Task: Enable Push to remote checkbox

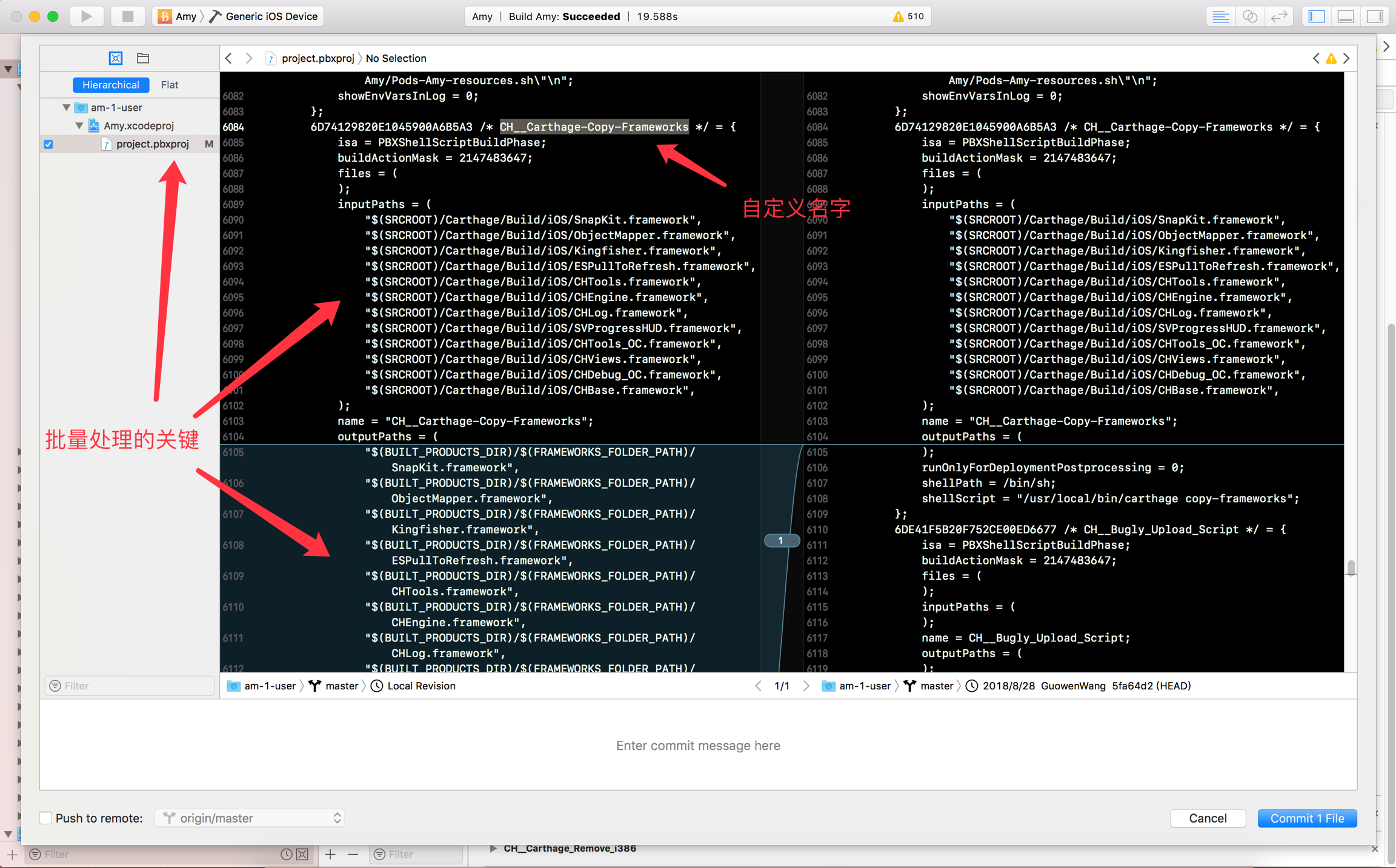Action: coord(45,818)
